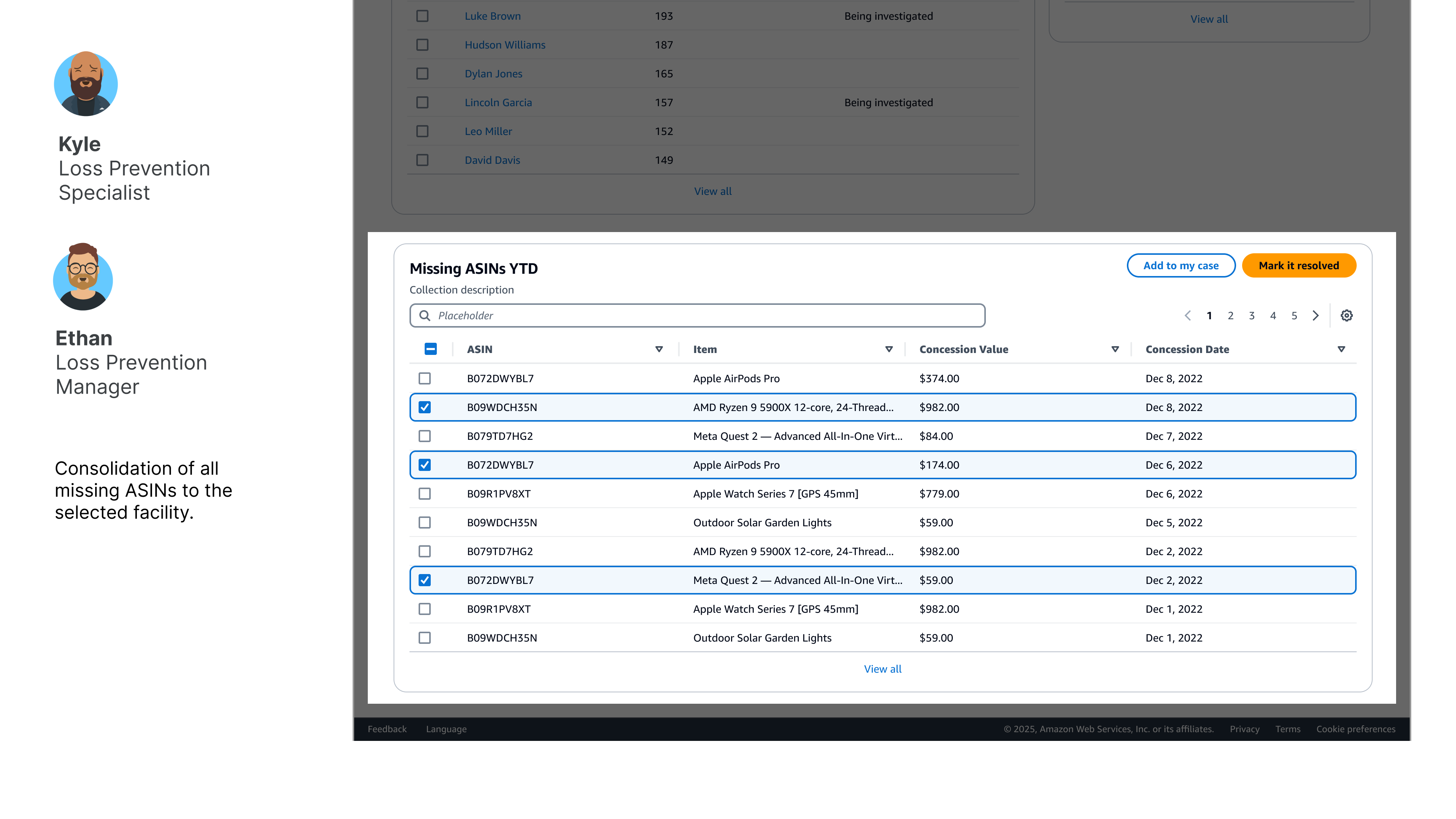The height and width of the screenshot is (819, 1456).
Task: Toggle the select-all checkbox in the table header
Action: (430, 349)
